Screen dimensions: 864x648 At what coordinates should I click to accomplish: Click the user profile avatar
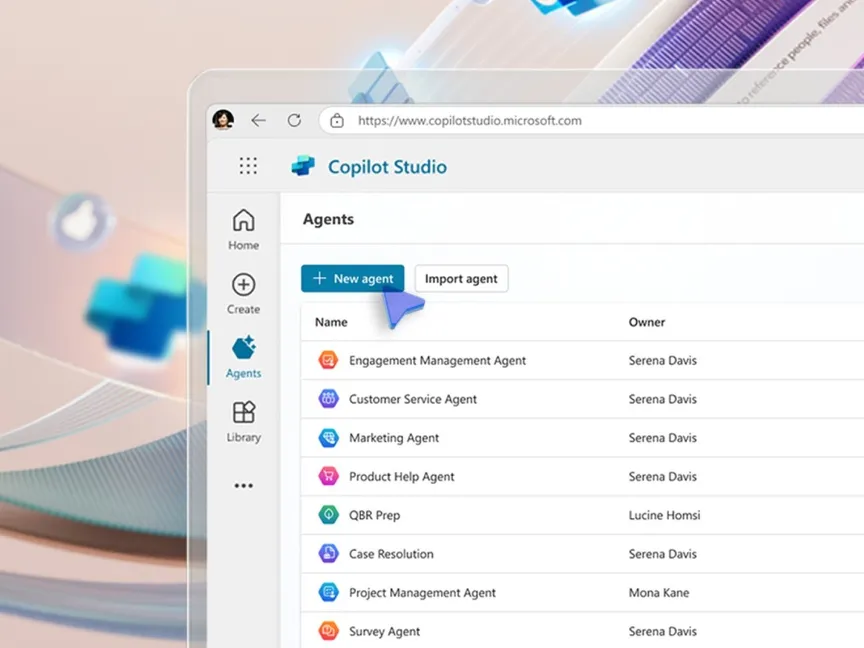[222, 119]
